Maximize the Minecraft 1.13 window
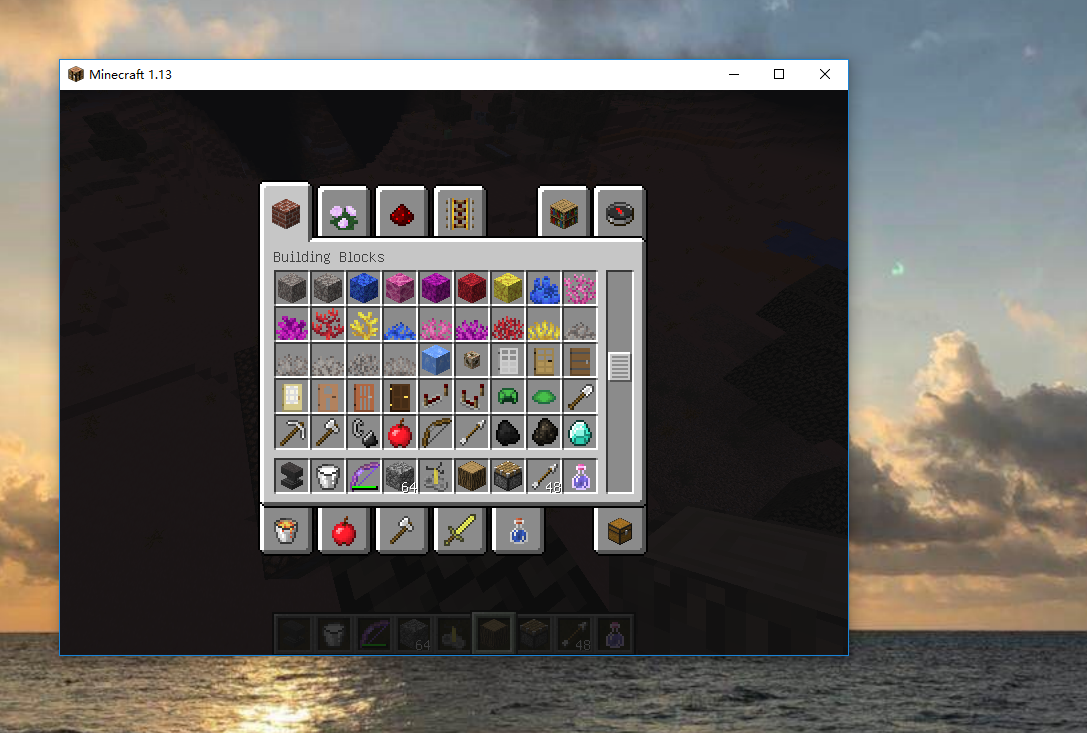Image resolution: width=1087 pixels, height=733 pixels. point(779,74)
